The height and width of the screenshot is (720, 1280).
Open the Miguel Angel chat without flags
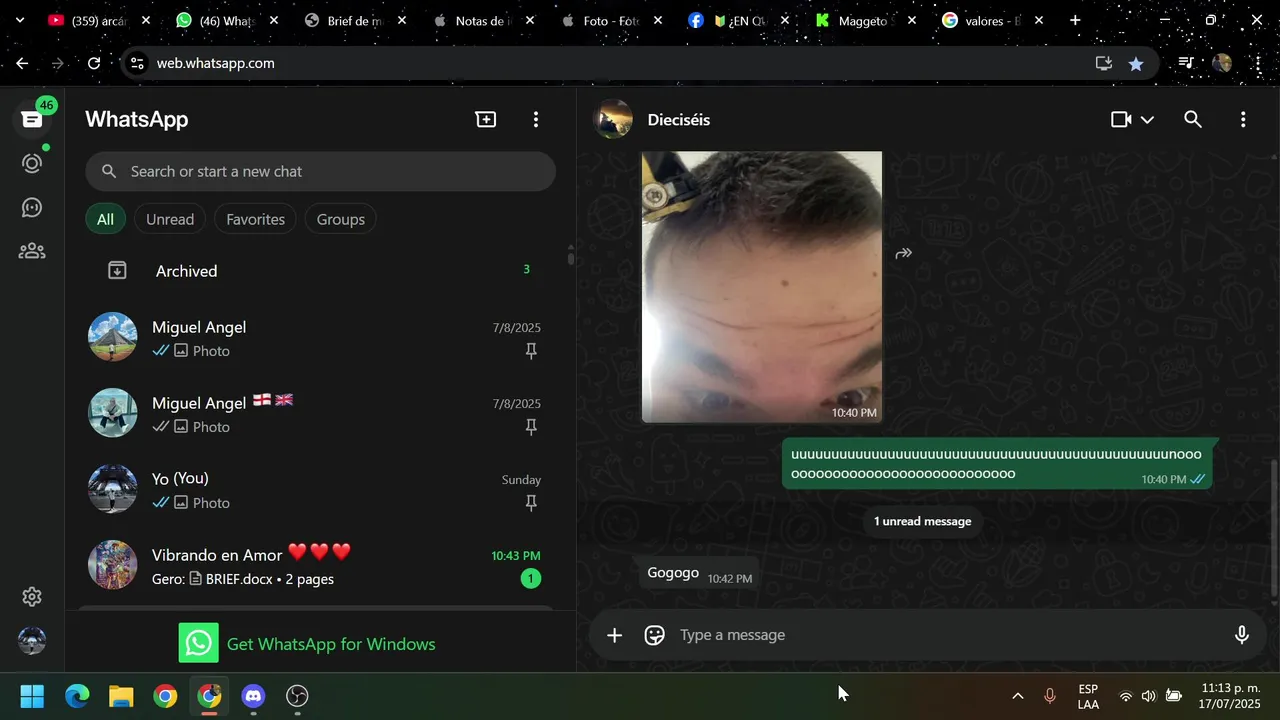click(320, 338)
